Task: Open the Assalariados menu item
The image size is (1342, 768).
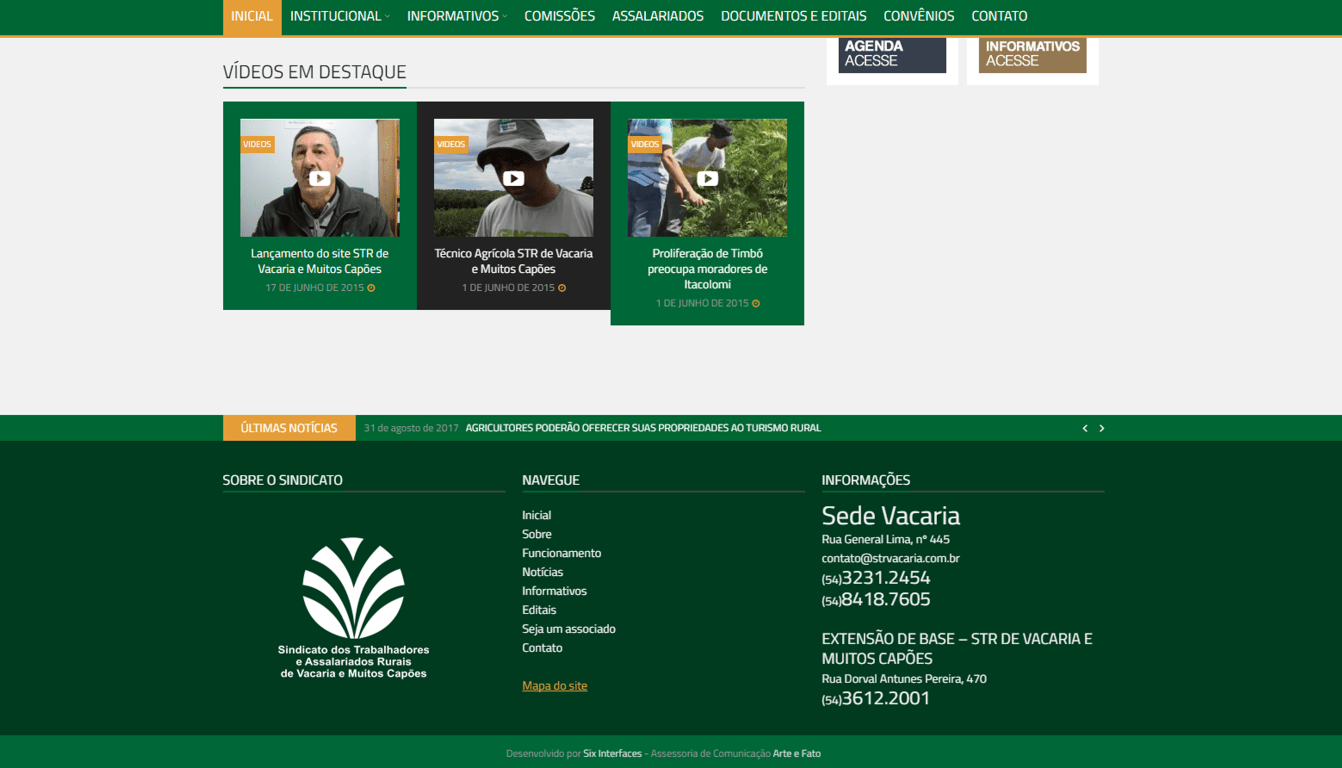Action: click(x=658, y=16)
